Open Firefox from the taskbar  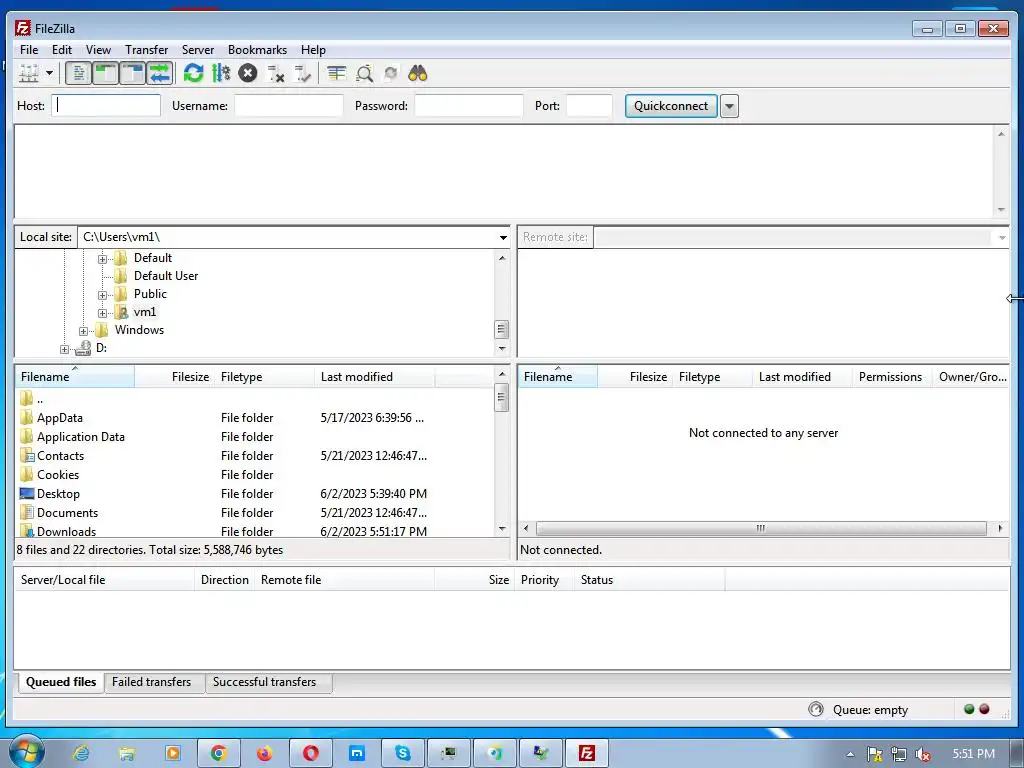[x=264, y=754]
